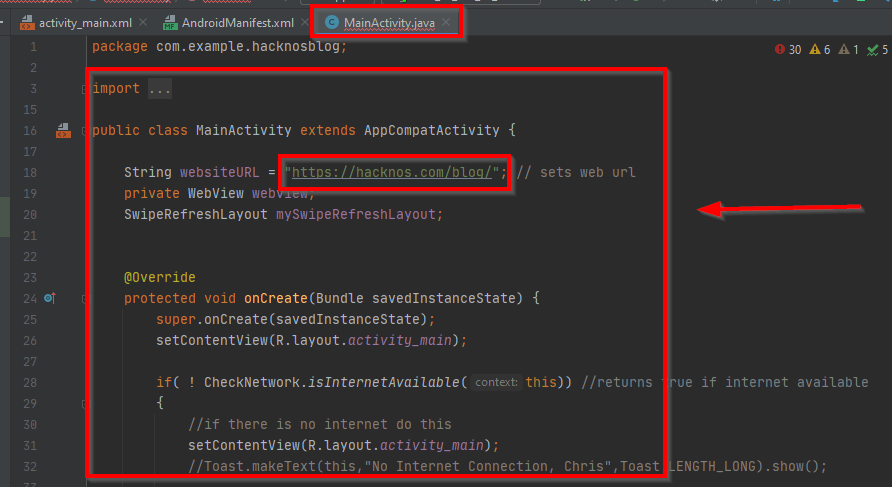Viewport: 892px width, 487px height.
Task: Expand the folded import block on line 3
Action: pos(84,89)
